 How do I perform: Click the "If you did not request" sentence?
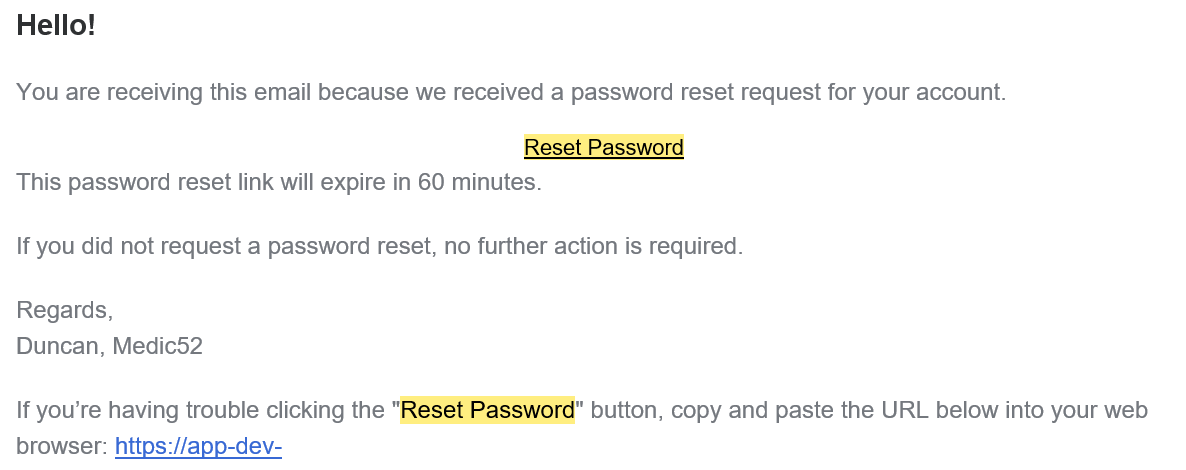click(x=380, y=246)
